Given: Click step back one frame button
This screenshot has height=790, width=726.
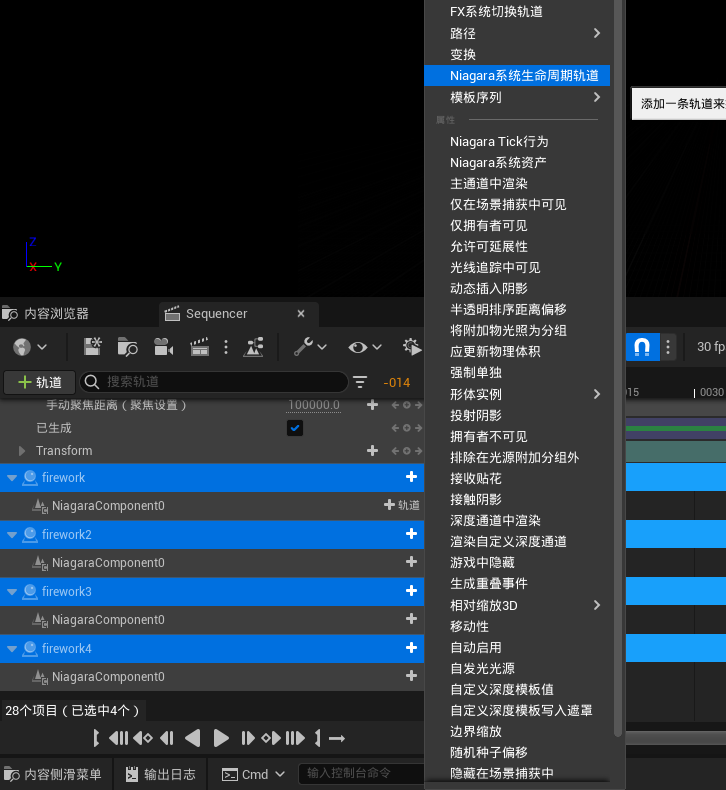Looking at the screenshot, I should (x=167, y=738).
